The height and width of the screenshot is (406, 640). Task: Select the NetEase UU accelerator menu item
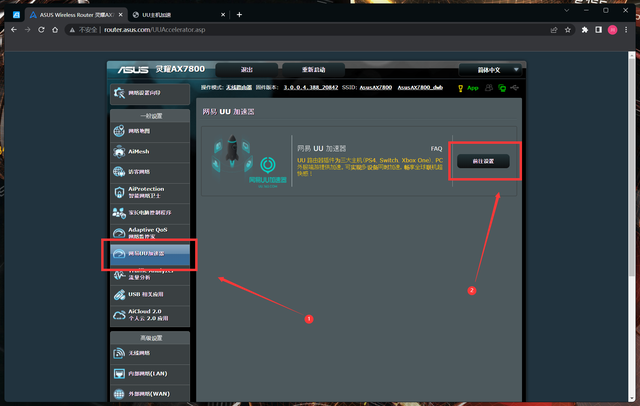click(x=150, y=253)
